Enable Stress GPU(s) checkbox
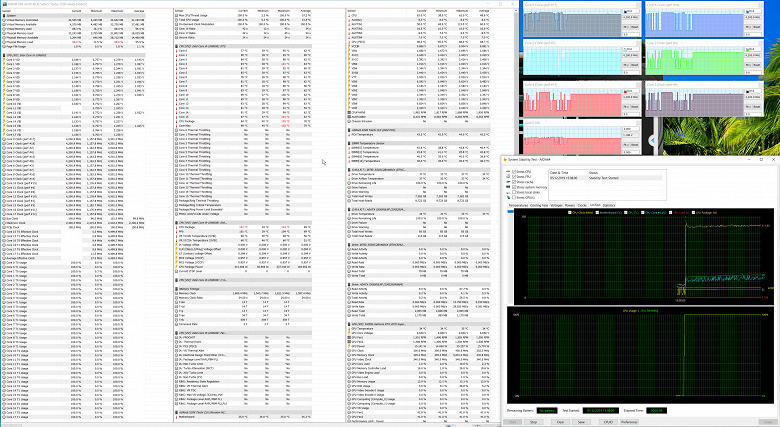The image size is (780, 427). pos(514,198)
